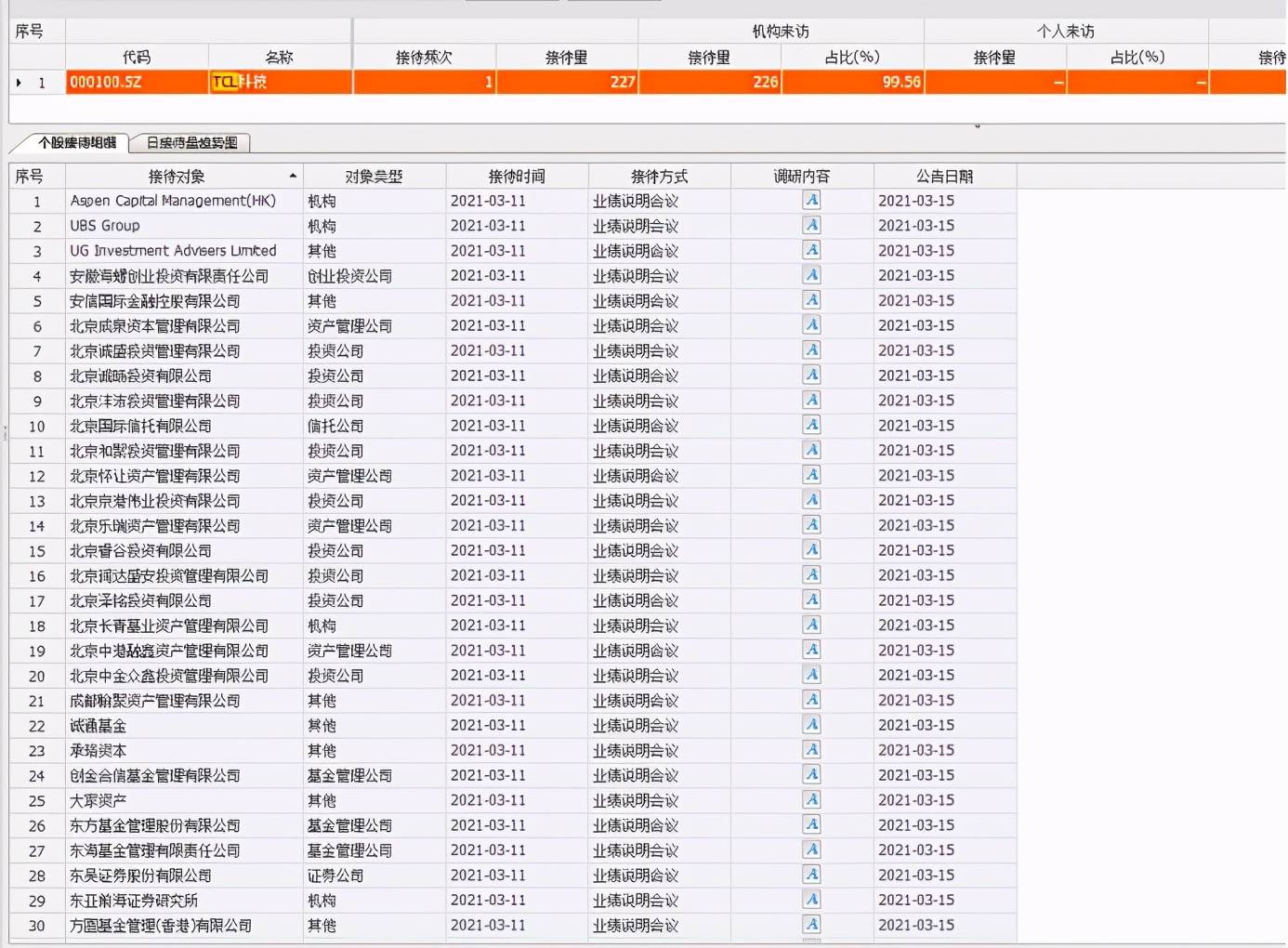
Task: Select the TCL科技 name cell
Action: [280, 82]
